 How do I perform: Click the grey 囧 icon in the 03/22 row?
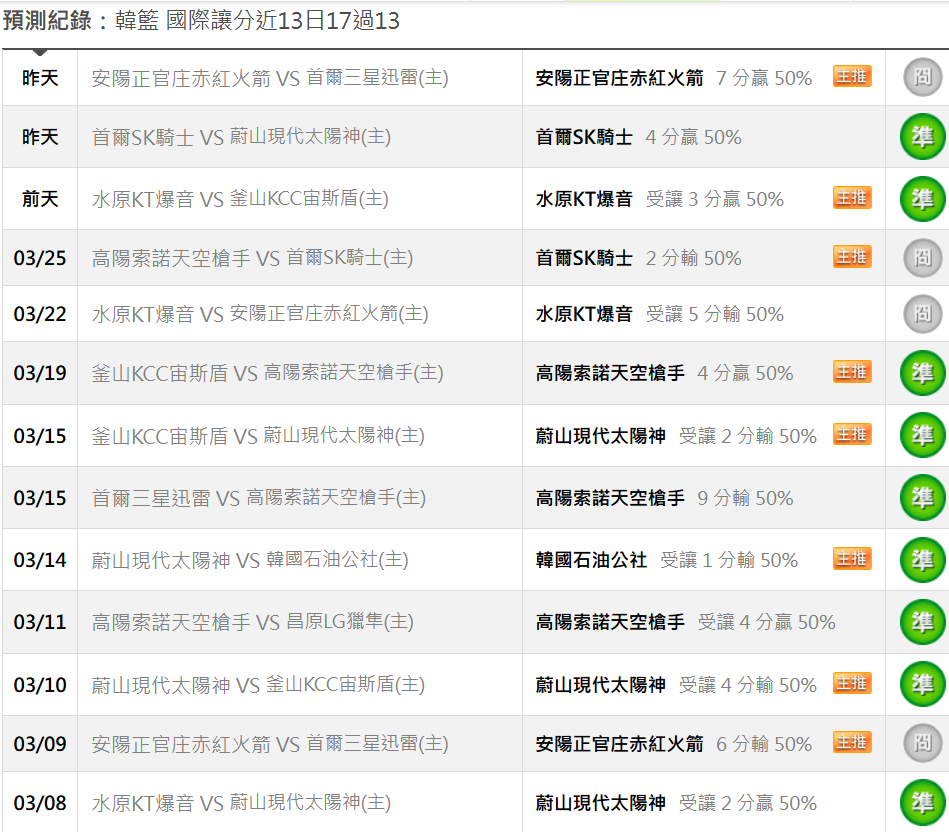coord(922,314)
